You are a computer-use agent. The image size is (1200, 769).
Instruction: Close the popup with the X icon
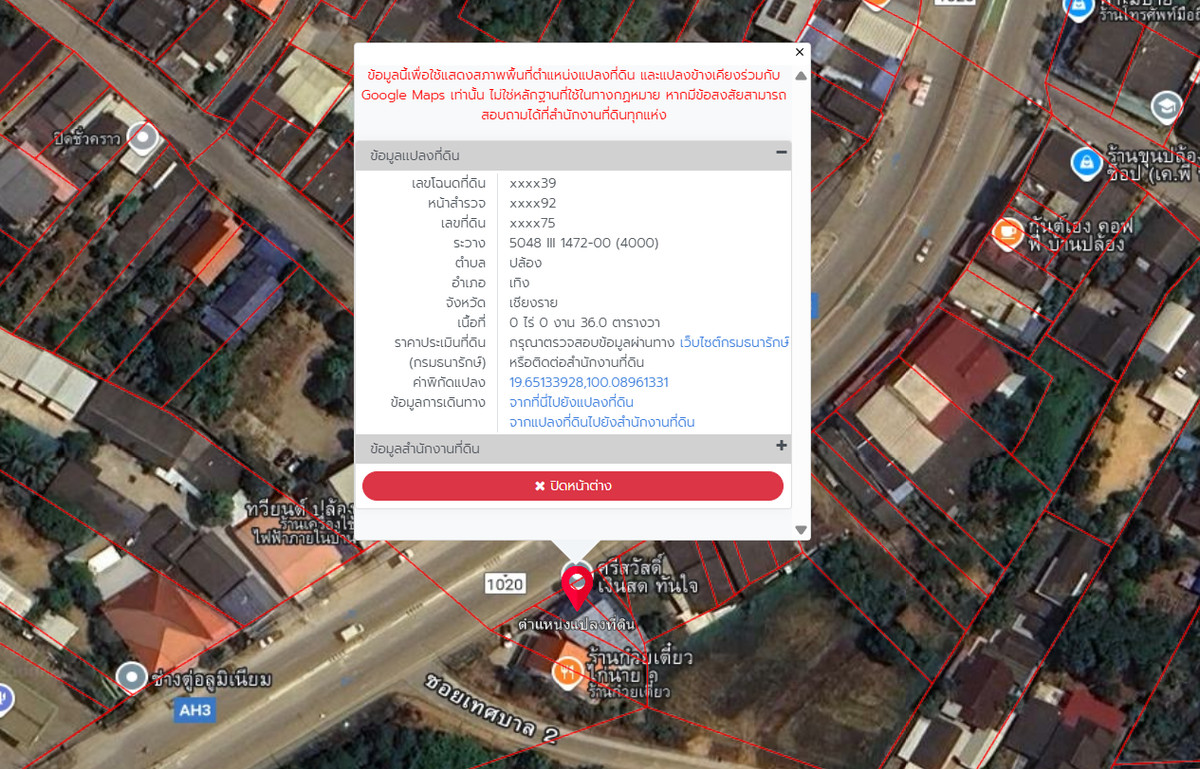pyautogui.click(x=799, y=52)
